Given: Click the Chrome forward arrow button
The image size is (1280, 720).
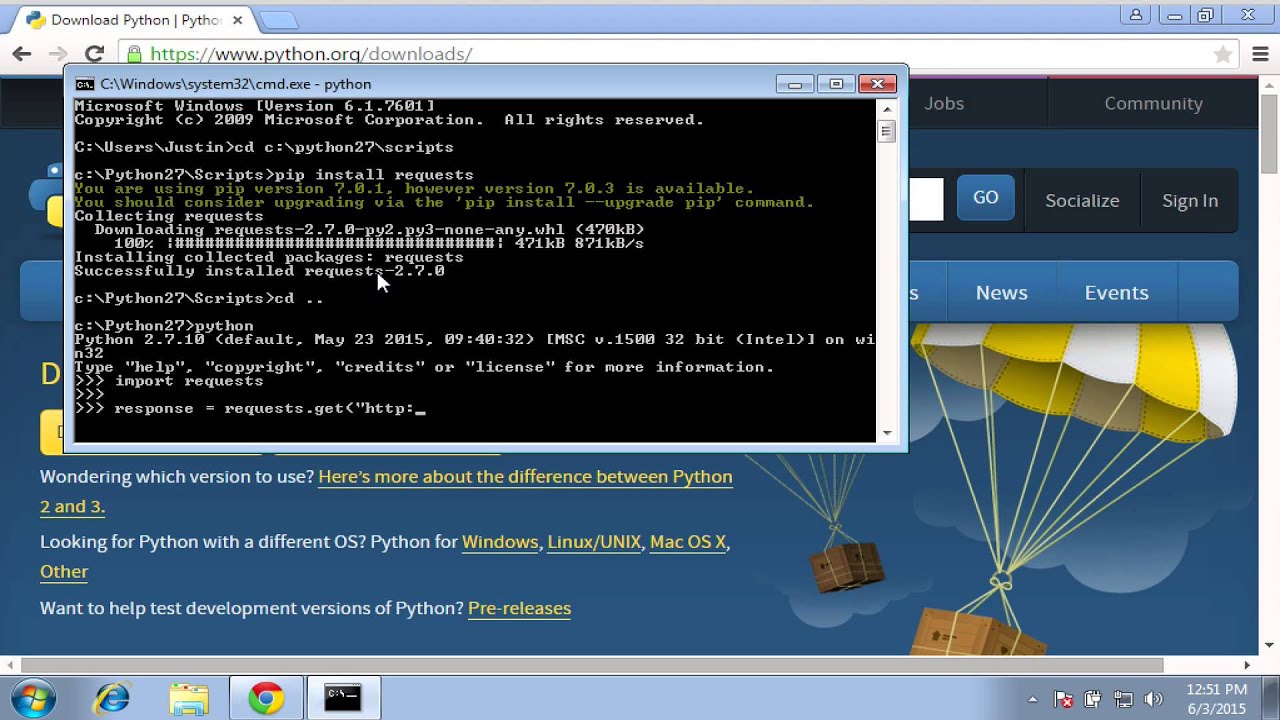Looking at the screenshot, I should point(58,54).
